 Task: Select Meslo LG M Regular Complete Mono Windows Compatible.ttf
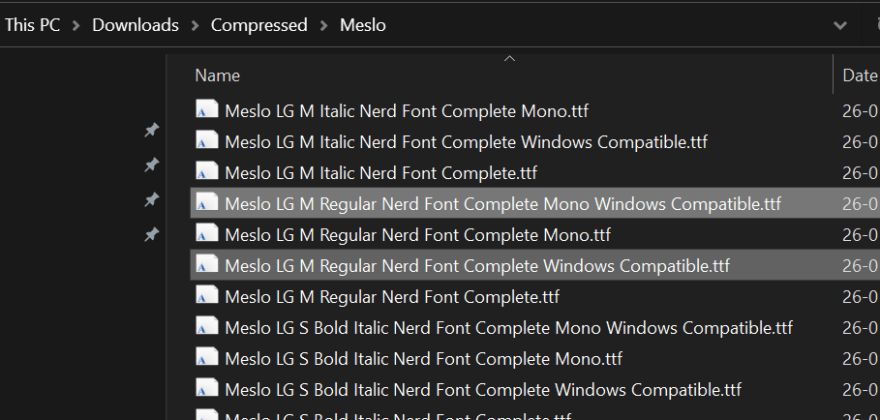(502, 203)
